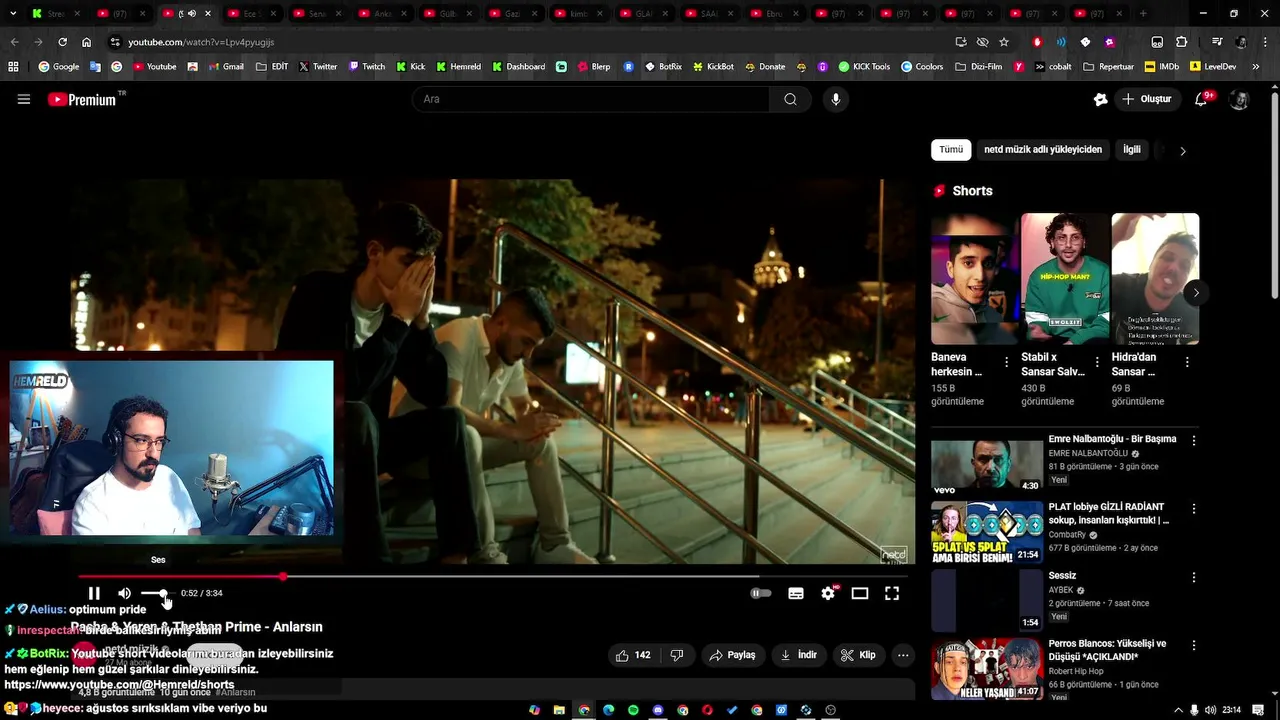Open options for Baneva herkesin short

(1007, 362)
